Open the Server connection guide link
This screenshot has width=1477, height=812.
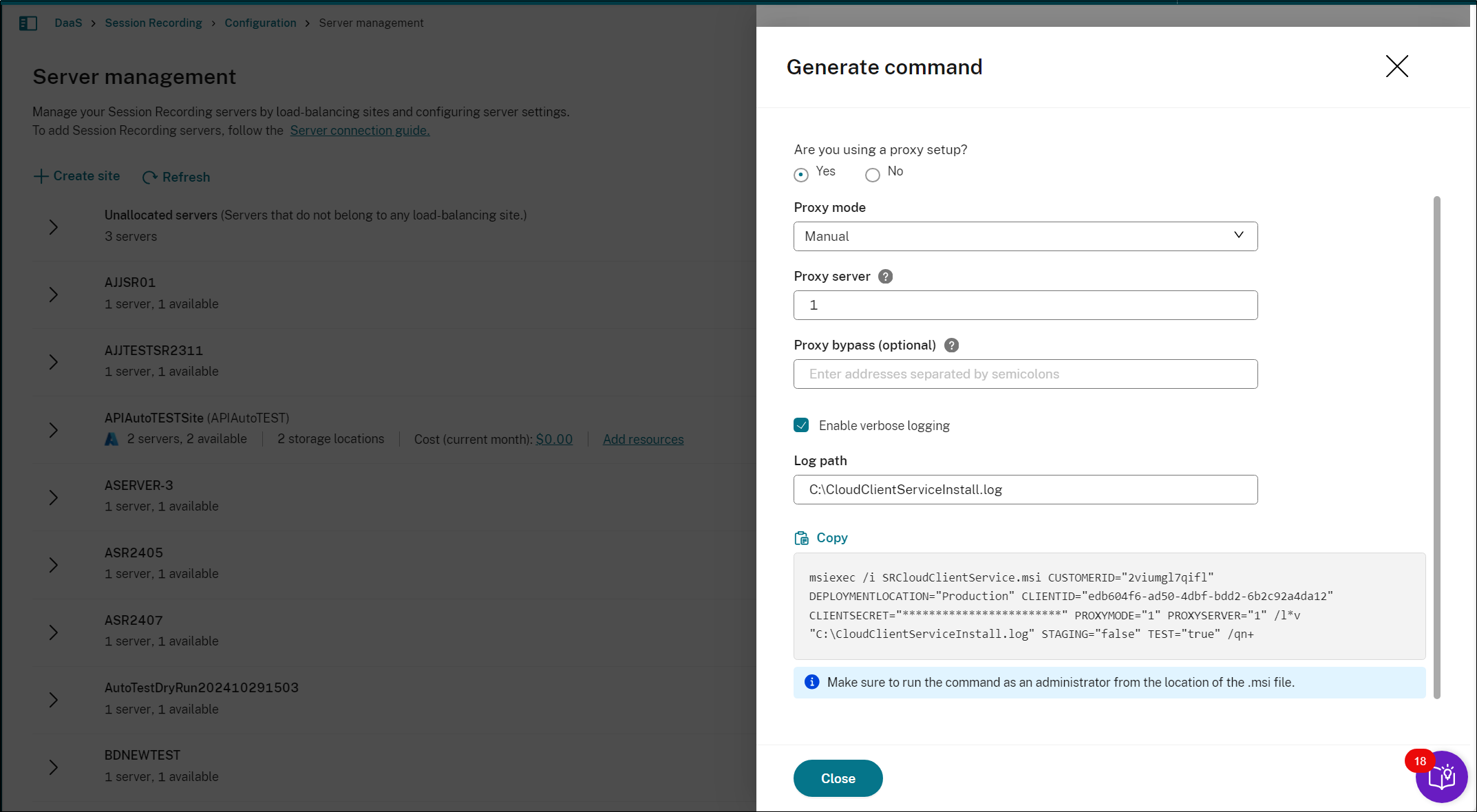(359, 131)
